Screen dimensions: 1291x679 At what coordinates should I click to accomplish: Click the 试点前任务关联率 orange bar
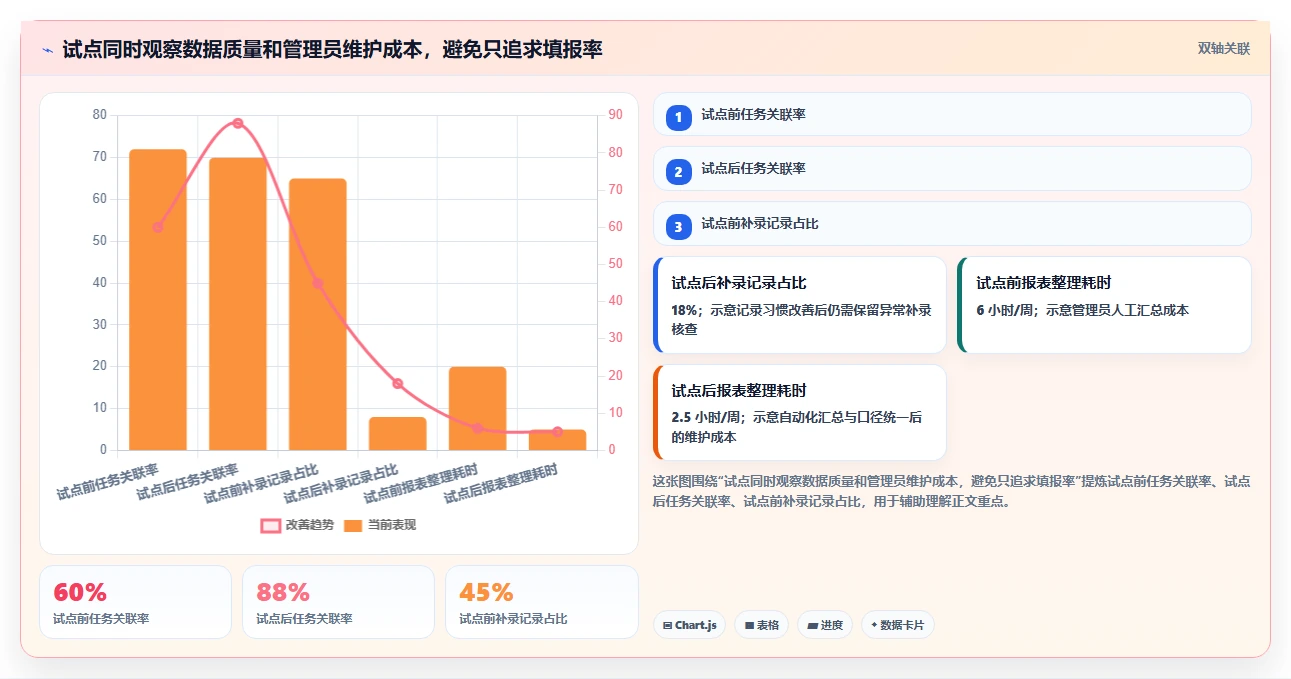[x=158, y=300]
